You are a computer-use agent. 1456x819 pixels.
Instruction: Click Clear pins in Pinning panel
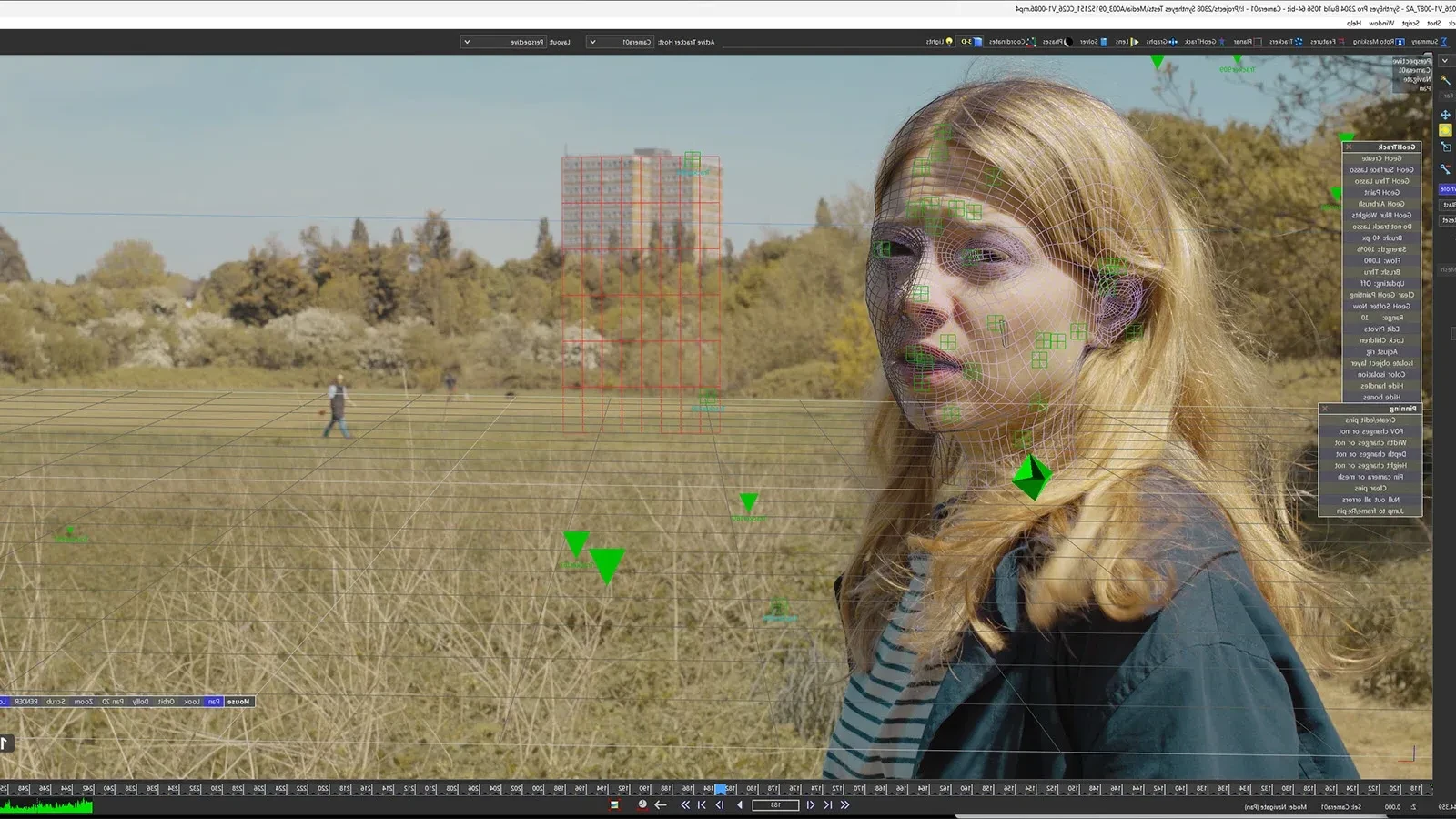(1370, 488)
